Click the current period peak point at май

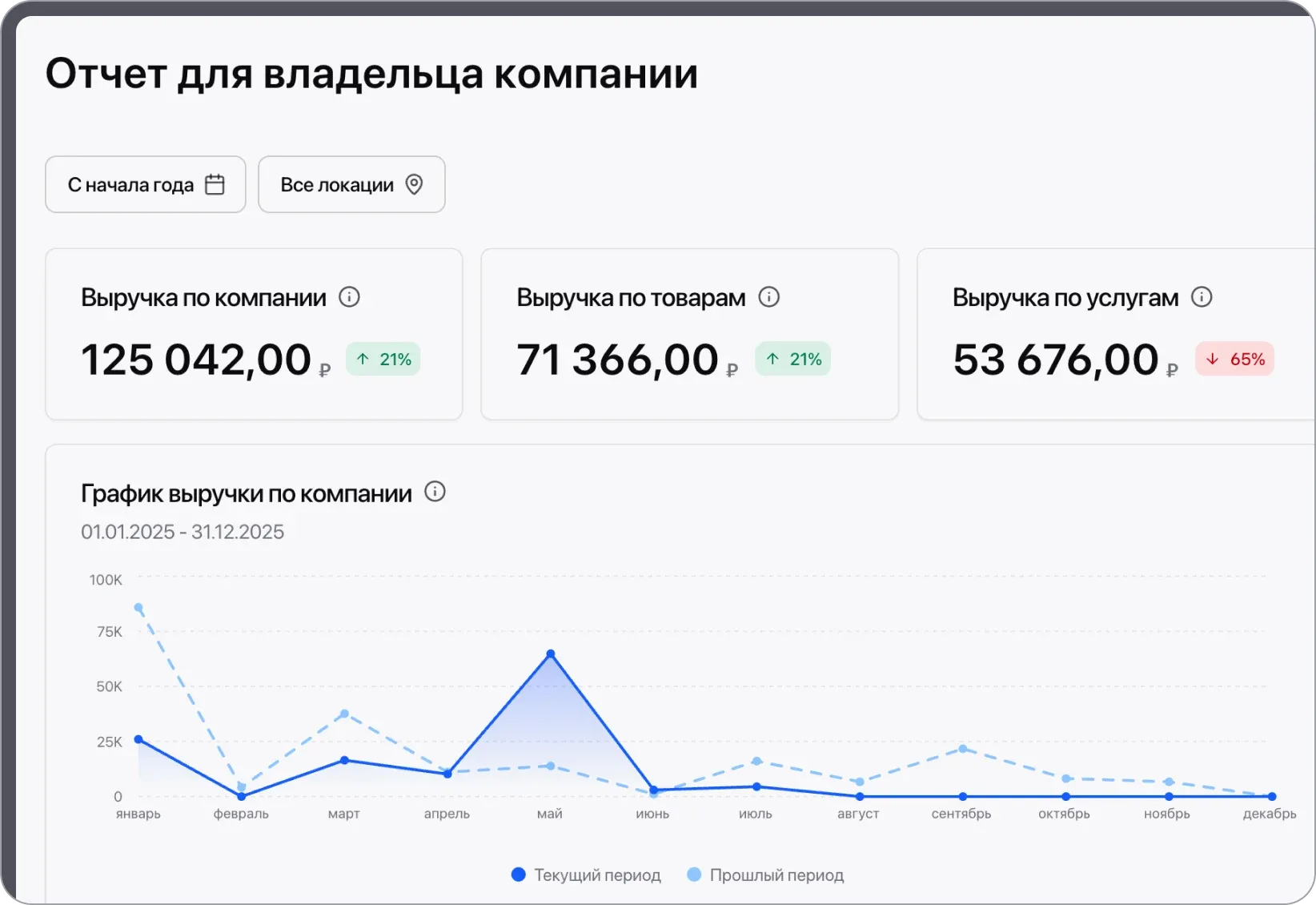(551, 654)
